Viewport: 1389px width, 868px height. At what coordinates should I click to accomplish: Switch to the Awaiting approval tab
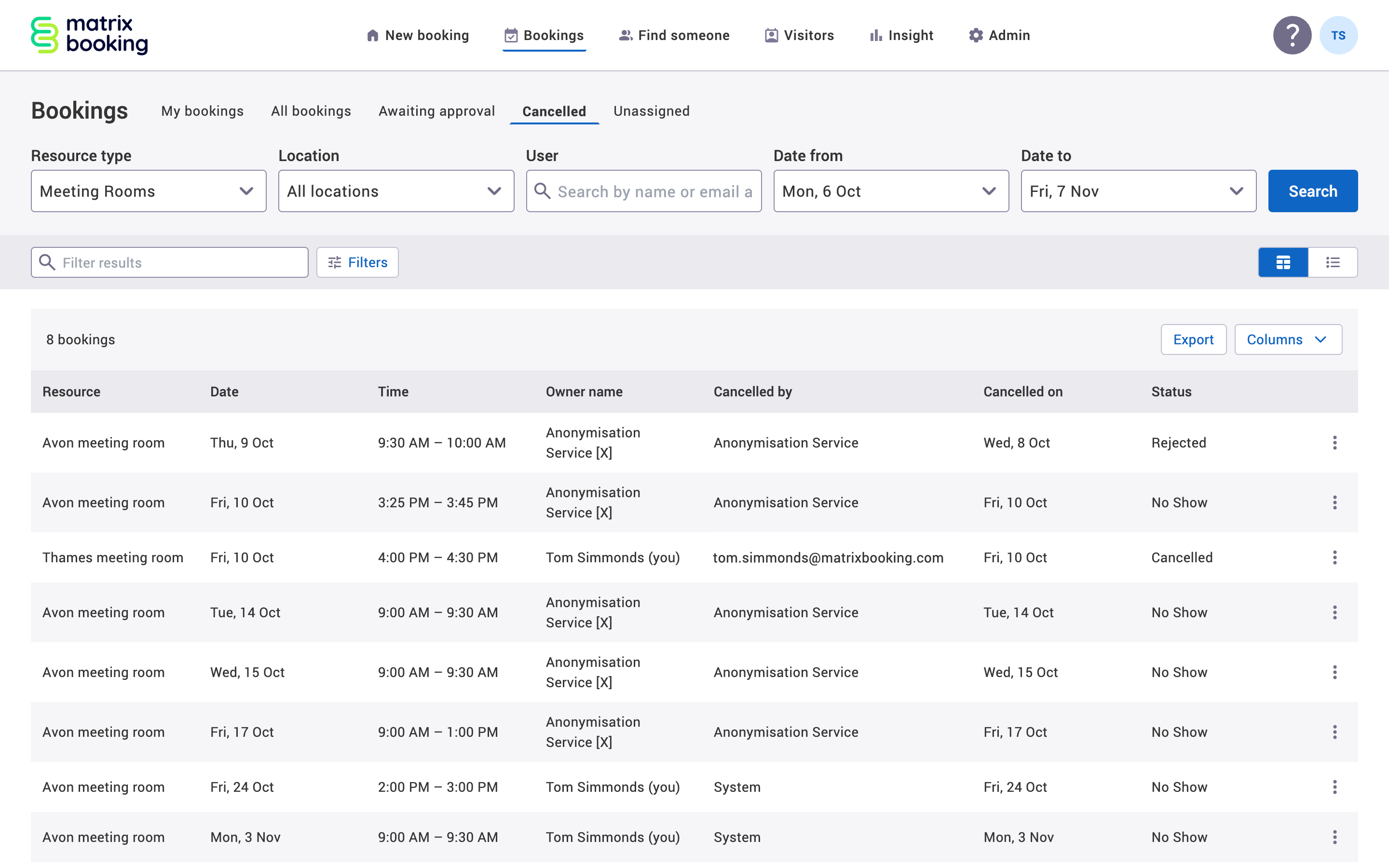point(437,111)
